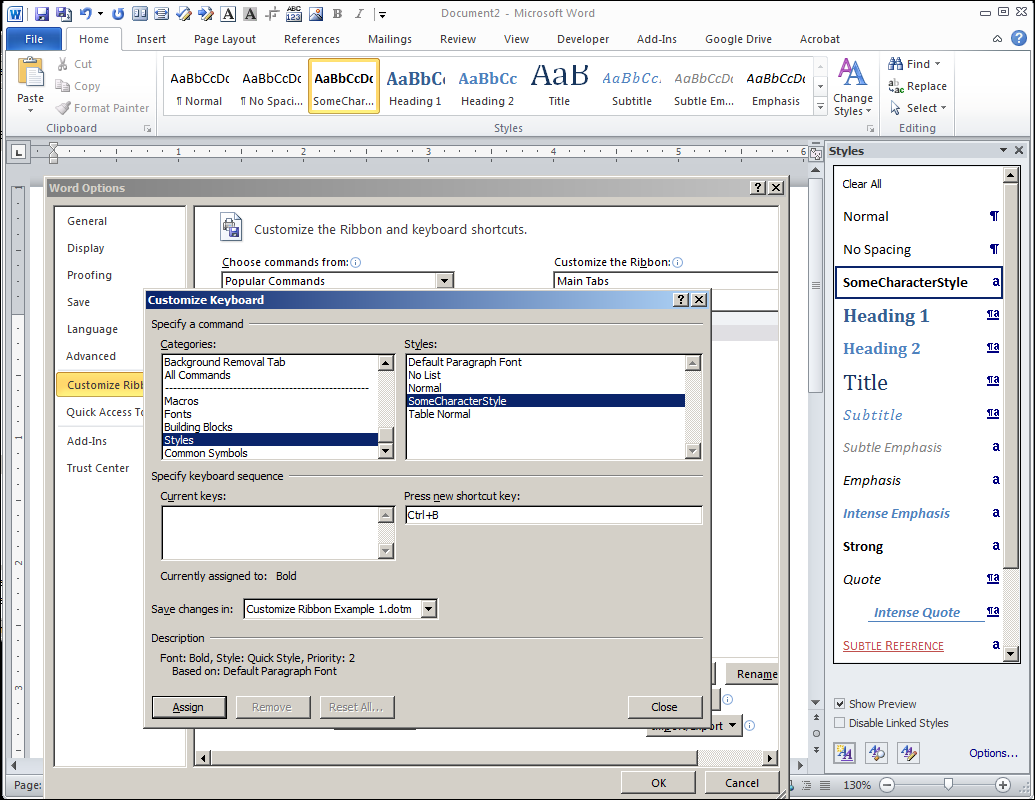
Task: Open the Select dropdown in Editing group
Action: click(918, 108)
